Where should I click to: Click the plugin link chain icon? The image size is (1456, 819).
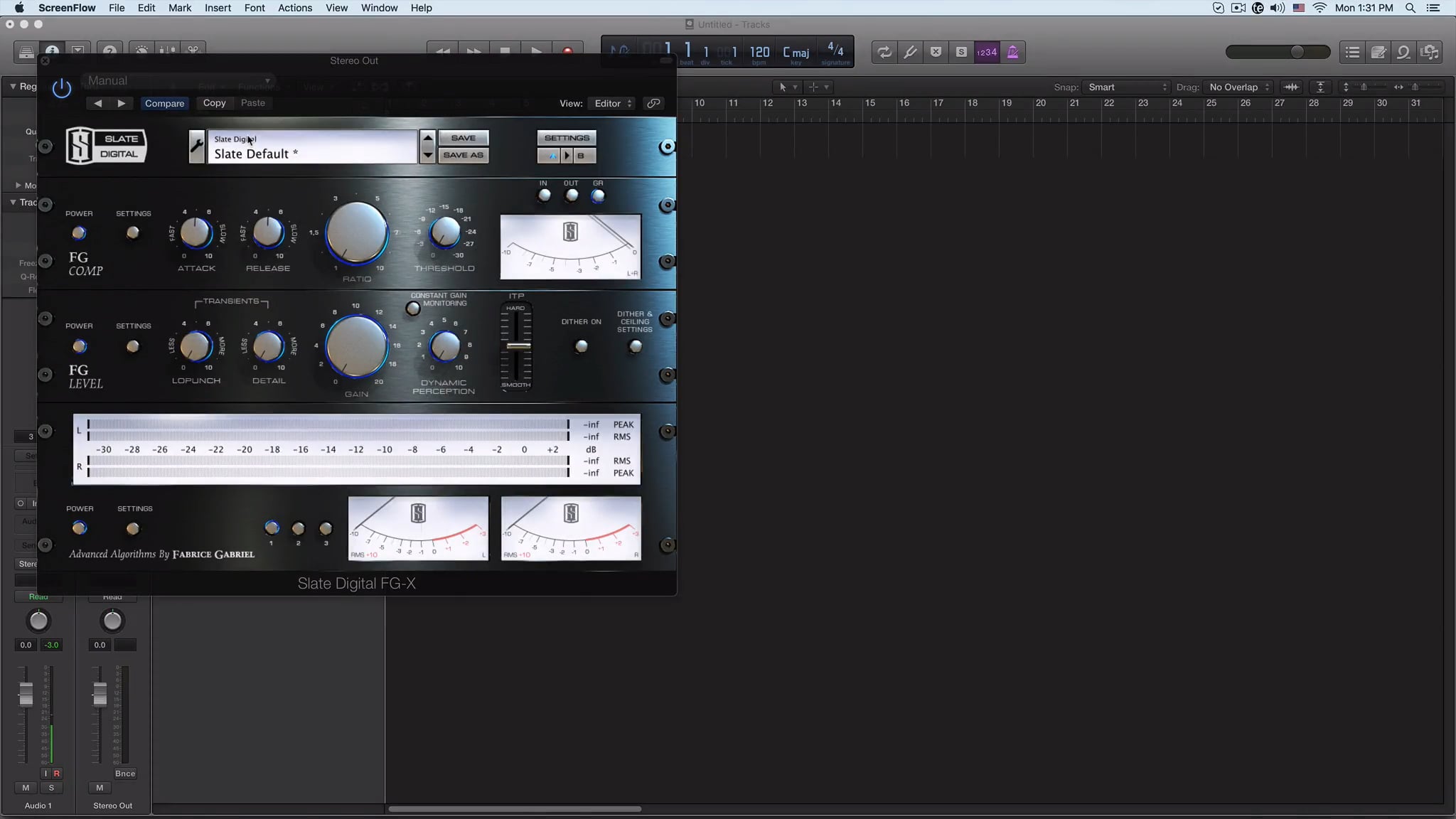[653, 103]
